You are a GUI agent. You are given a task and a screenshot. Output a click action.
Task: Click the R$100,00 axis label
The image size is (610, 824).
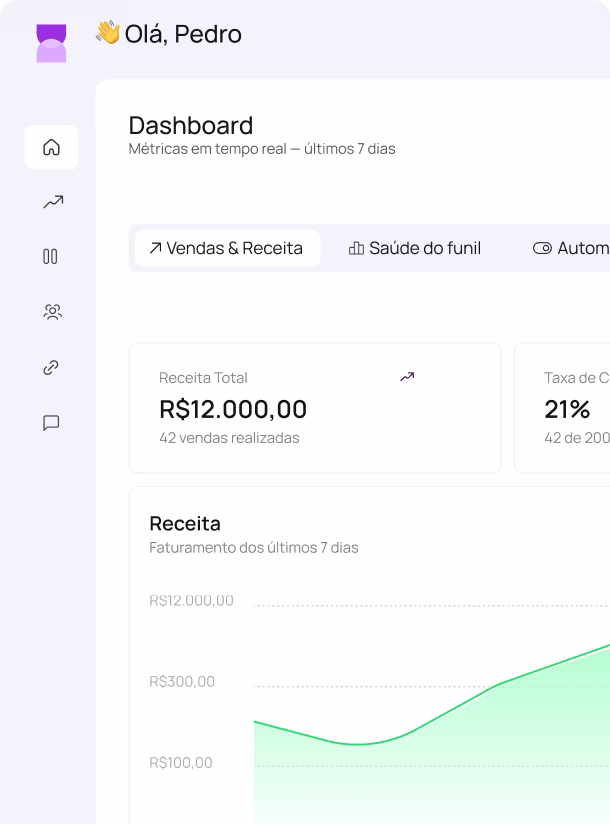point(181,763)
